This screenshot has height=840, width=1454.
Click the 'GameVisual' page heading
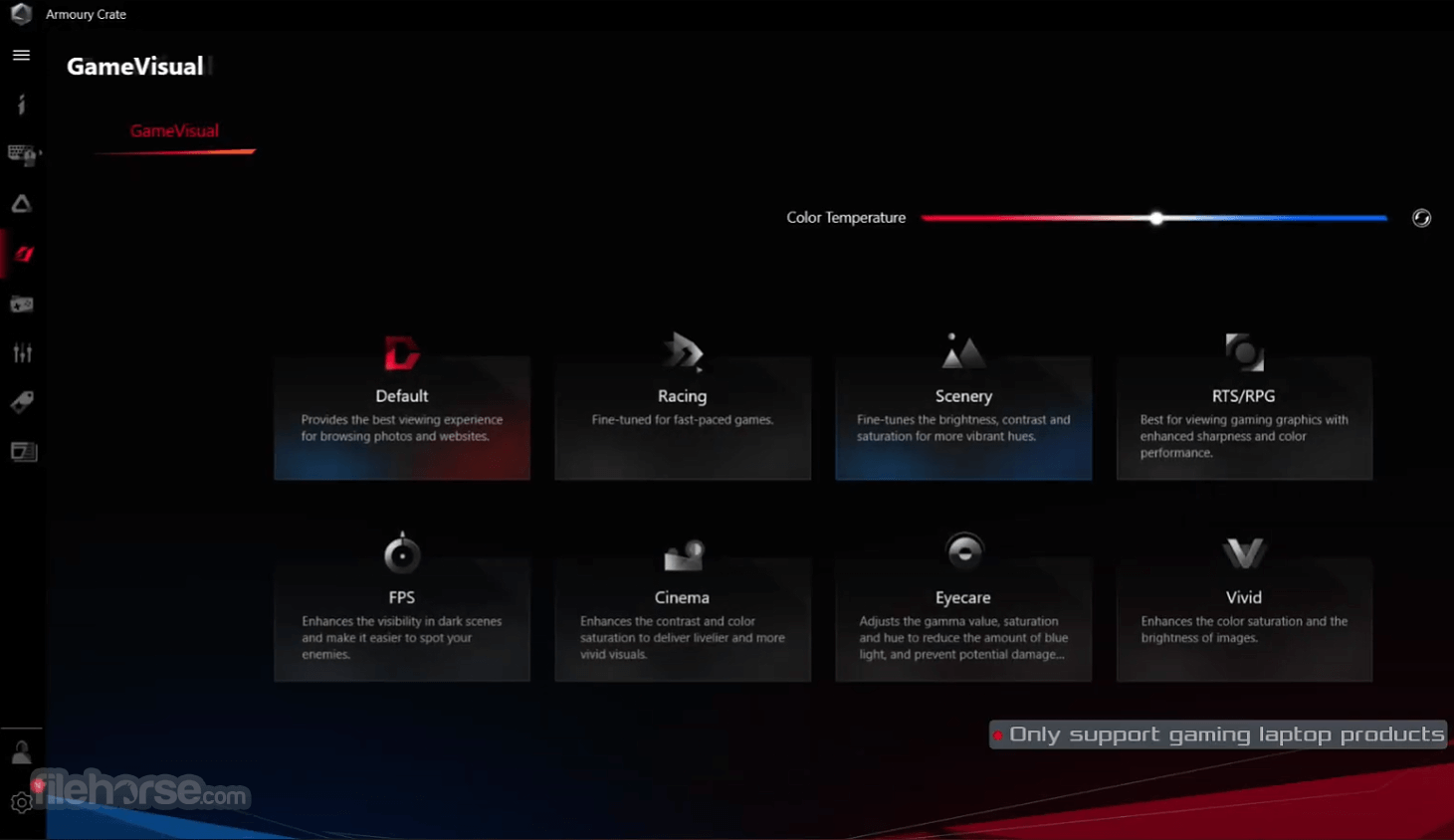coord(135,67)
